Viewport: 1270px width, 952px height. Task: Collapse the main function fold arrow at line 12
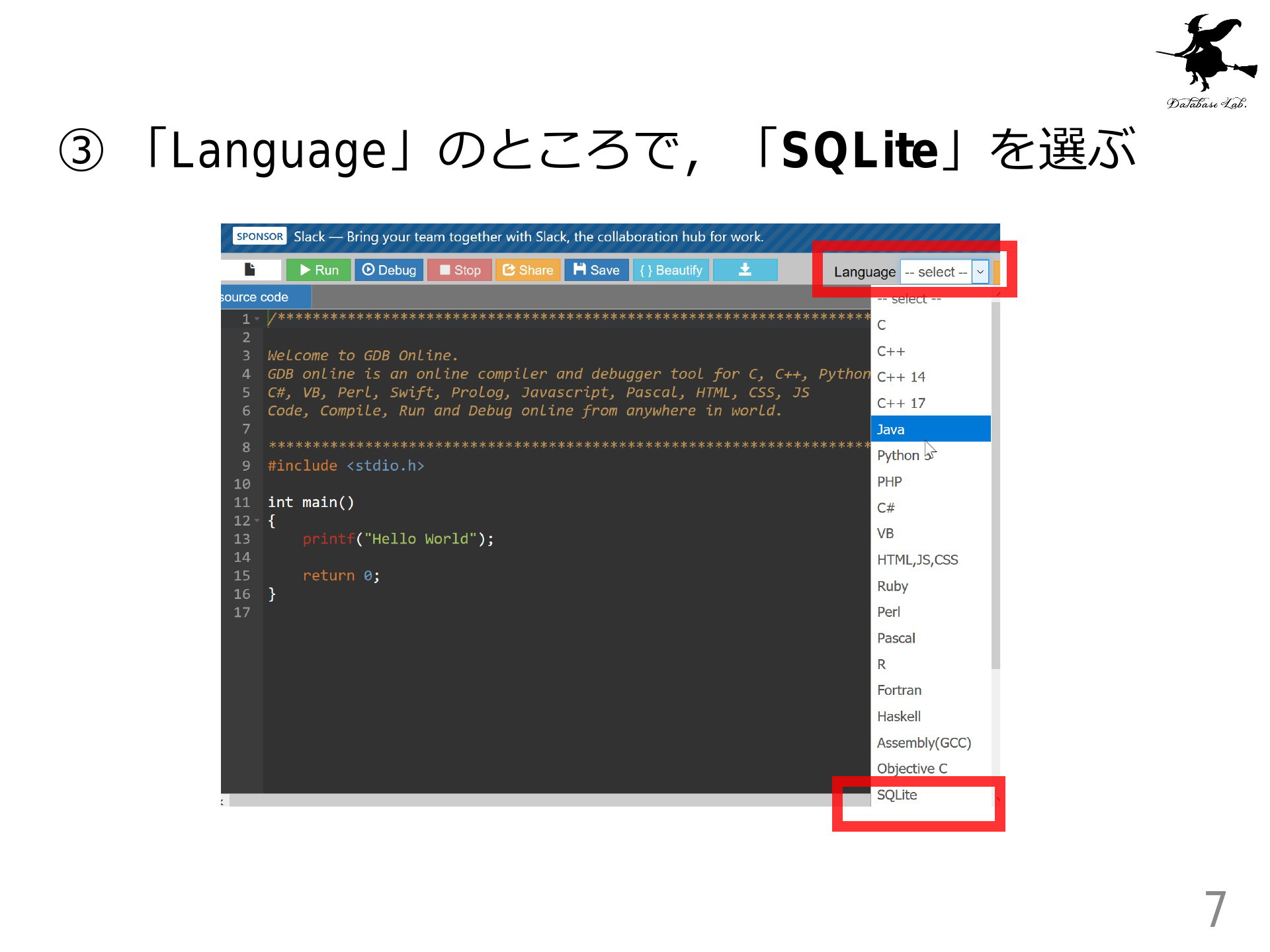pyautogui.click(x=257, y=521)
